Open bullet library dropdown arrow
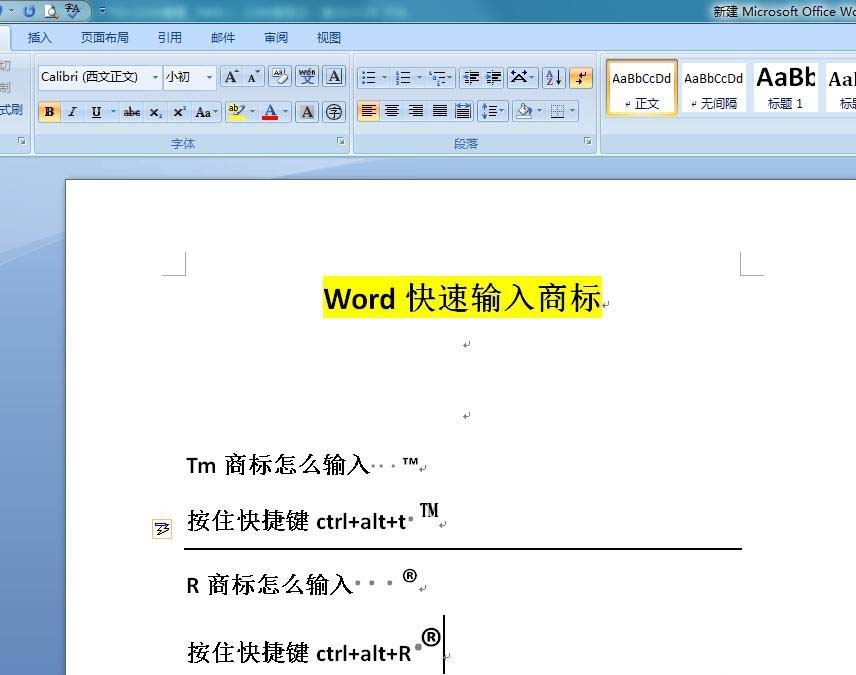Viewport: 856px width, 675px height. click(384, 78)
